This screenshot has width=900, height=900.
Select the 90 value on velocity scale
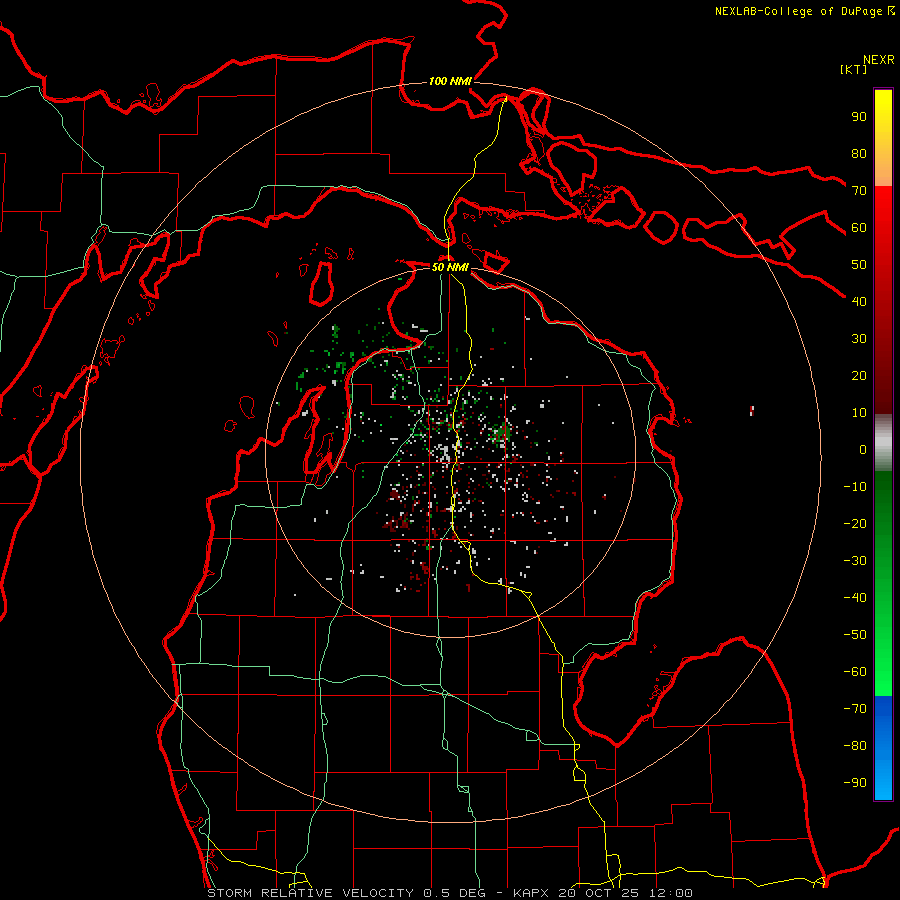(859, 117)
